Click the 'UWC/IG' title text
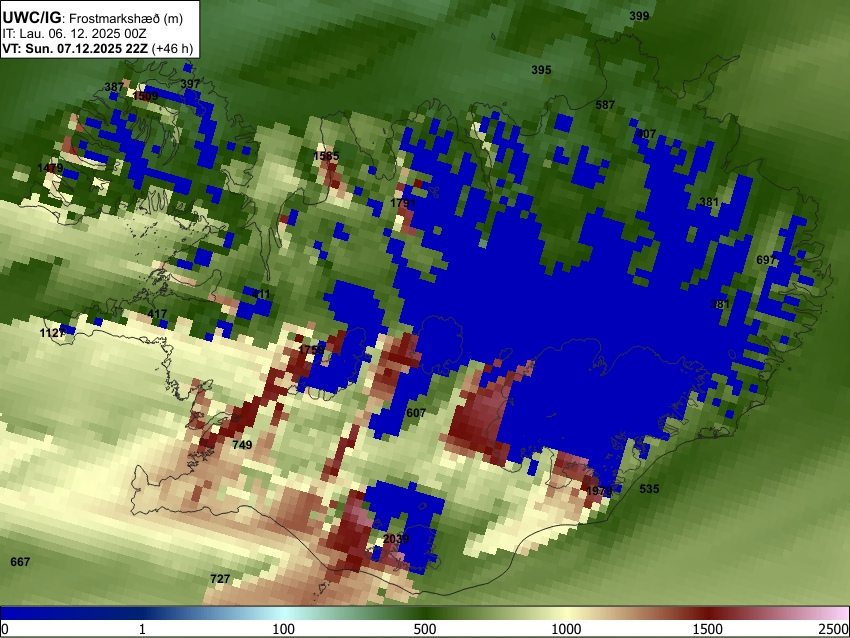Screen dimensions: 850x638 pyautogui.click(x=31, y=17)
